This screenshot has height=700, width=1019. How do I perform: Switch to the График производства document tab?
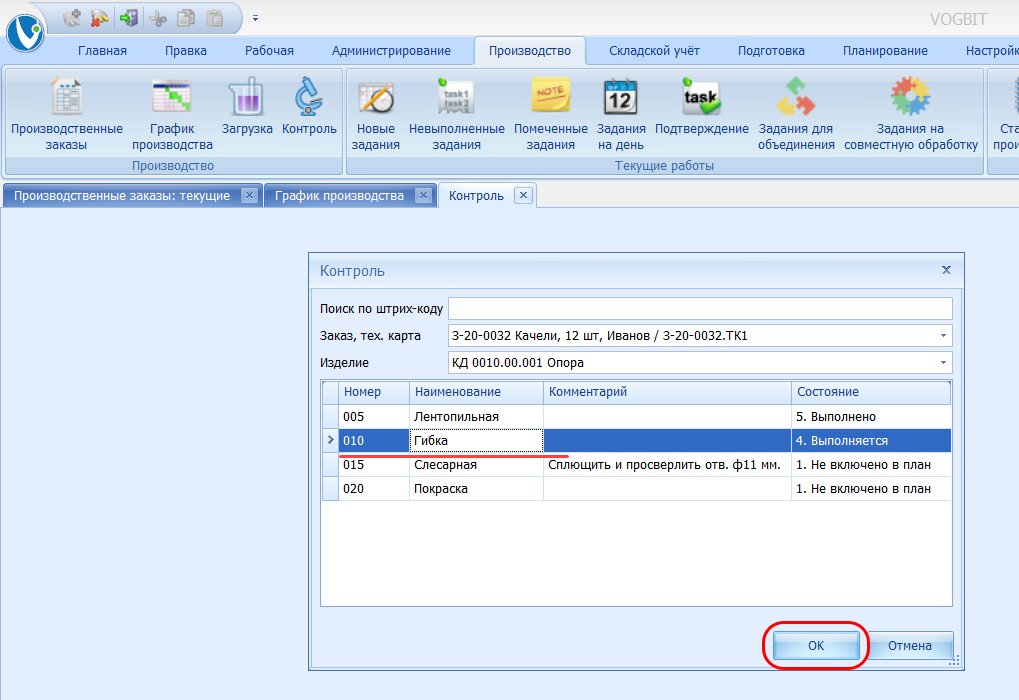tap(340, 196)
